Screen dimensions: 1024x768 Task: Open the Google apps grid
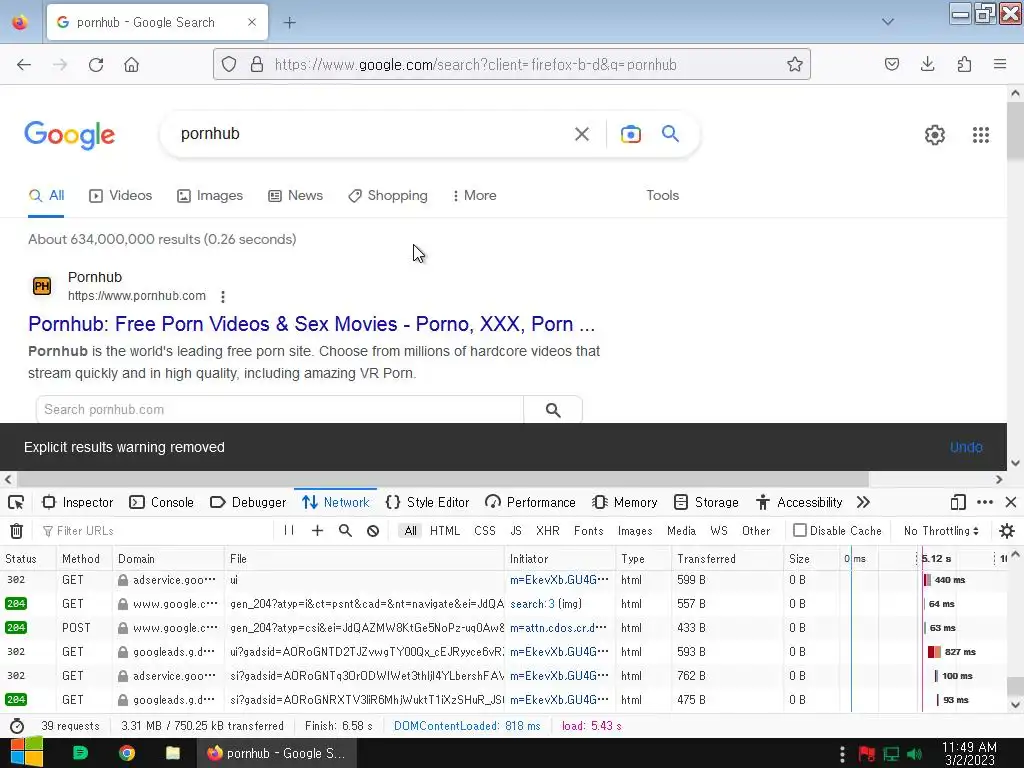pos(980,135)
